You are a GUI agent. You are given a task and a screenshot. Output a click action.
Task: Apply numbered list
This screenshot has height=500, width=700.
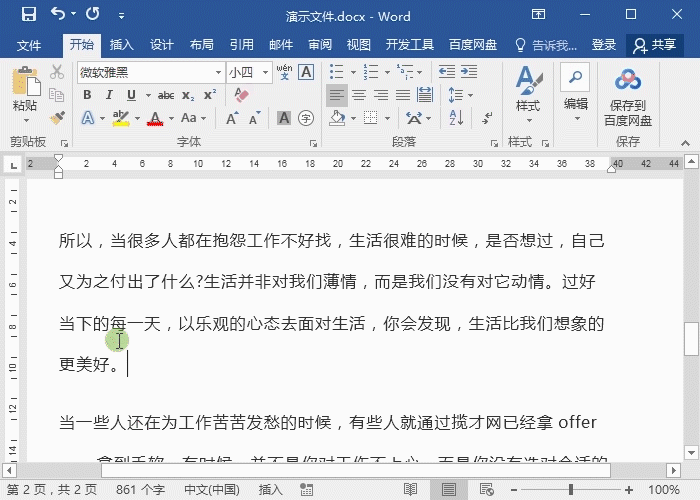click(371, 71)
